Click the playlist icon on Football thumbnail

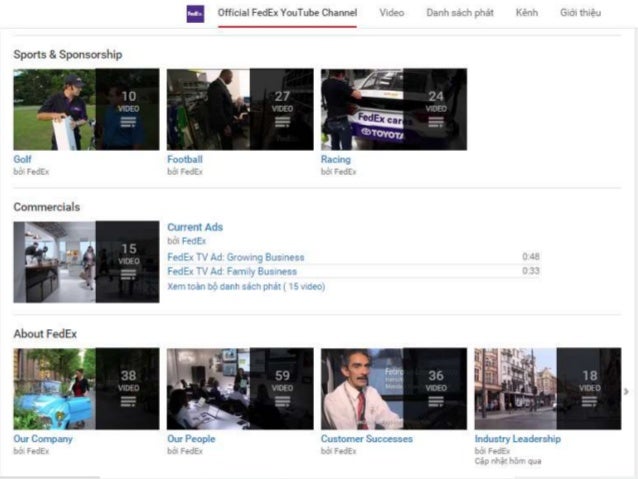click(x=282, y=122)
